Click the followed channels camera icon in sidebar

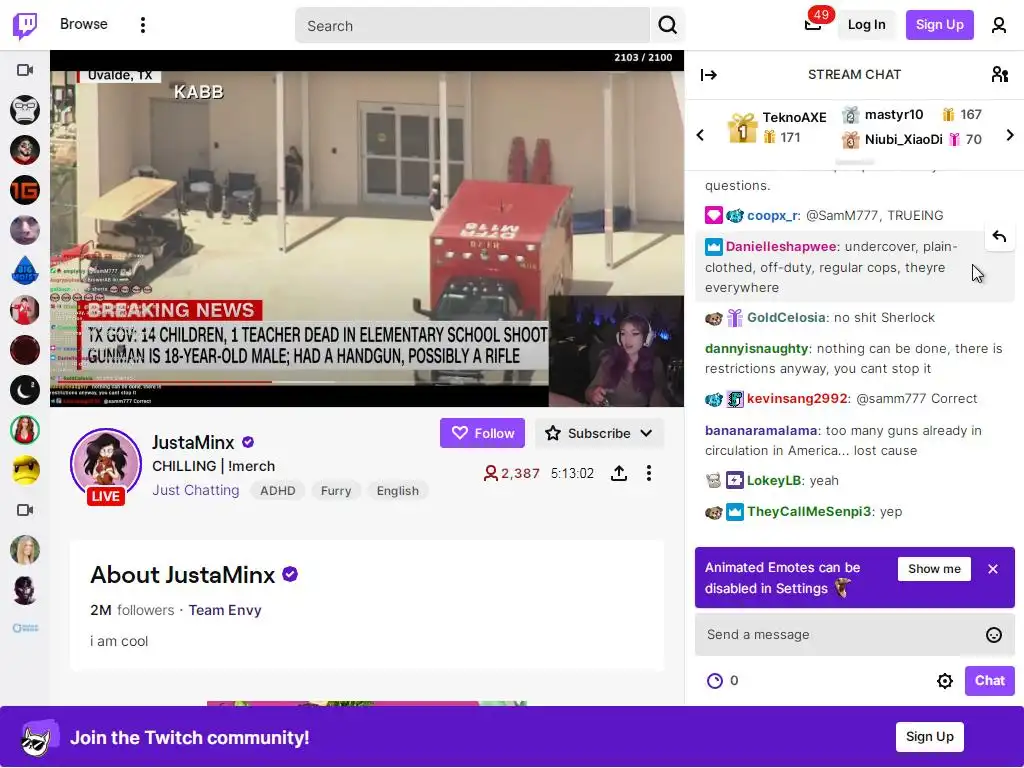tap(25, 70)
